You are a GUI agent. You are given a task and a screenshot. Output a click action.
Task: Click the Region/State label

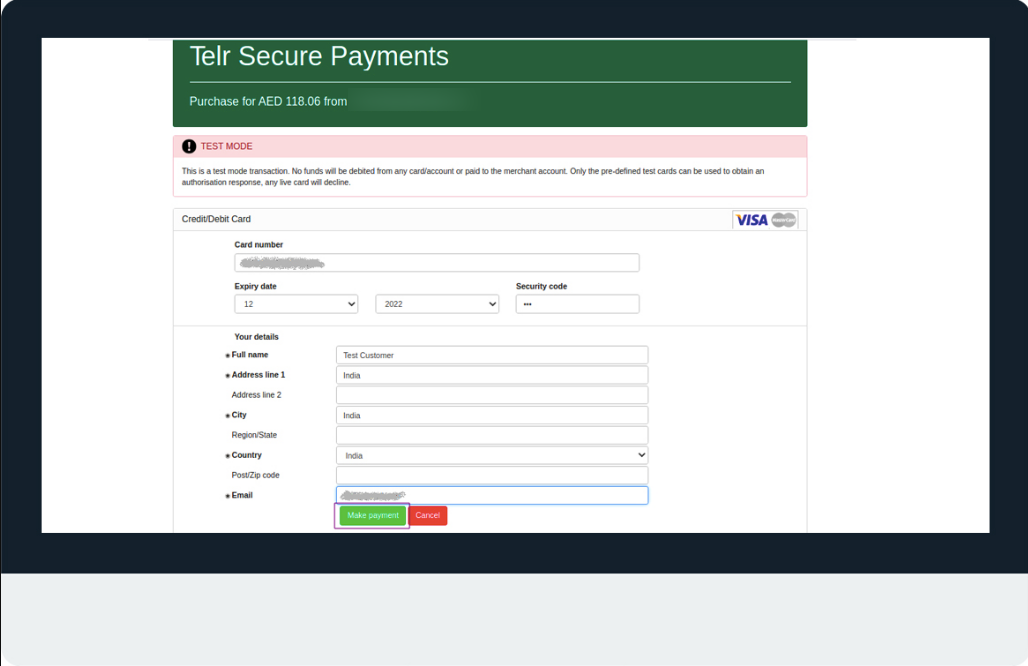254,435
